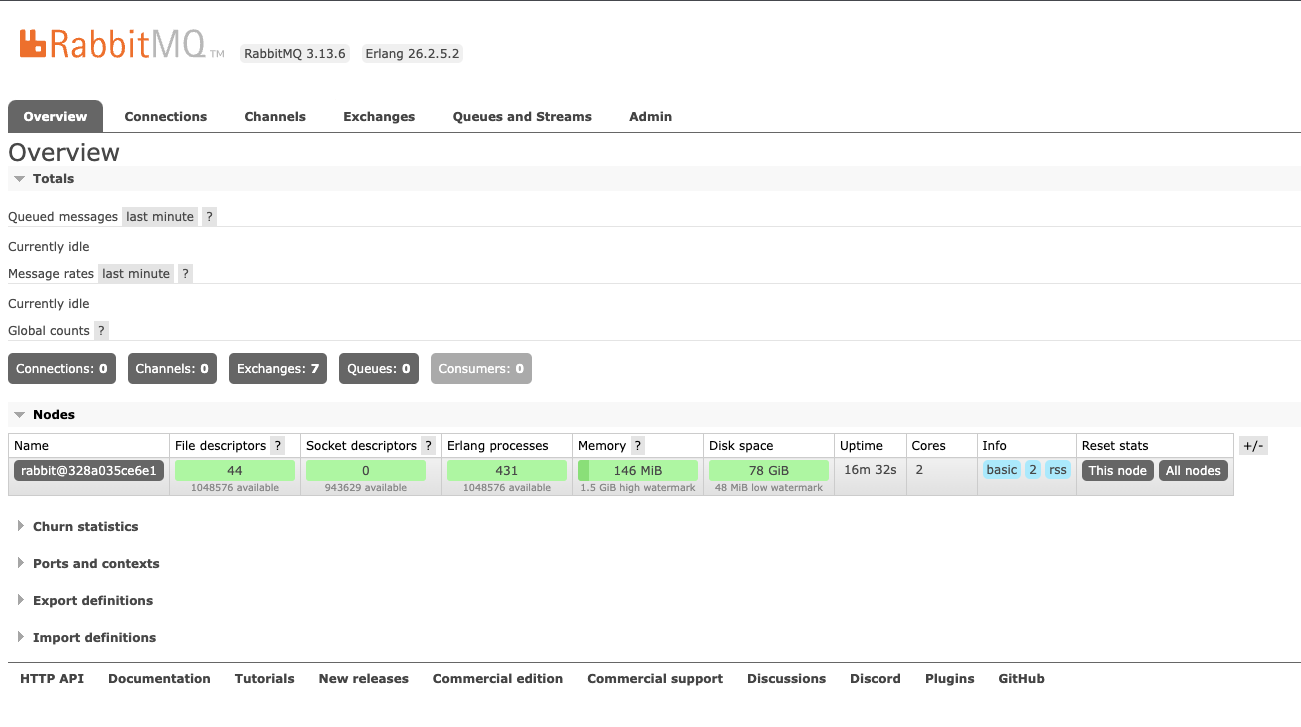Open the Commercial support link
The image size is (1301, 727).
655,679
